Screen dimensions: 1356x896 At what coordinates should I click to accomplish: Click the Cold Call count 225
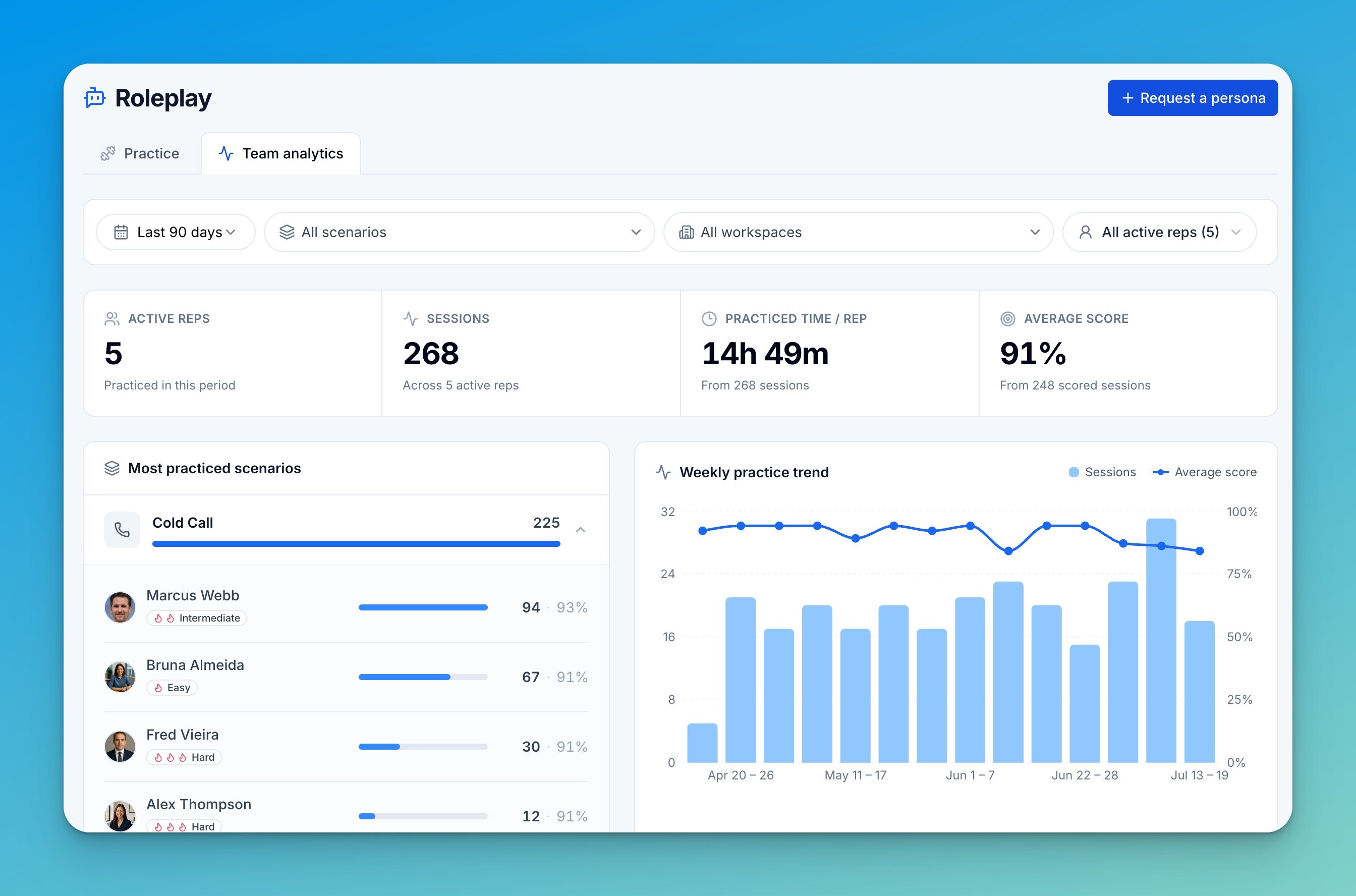(x=546, y=523)
